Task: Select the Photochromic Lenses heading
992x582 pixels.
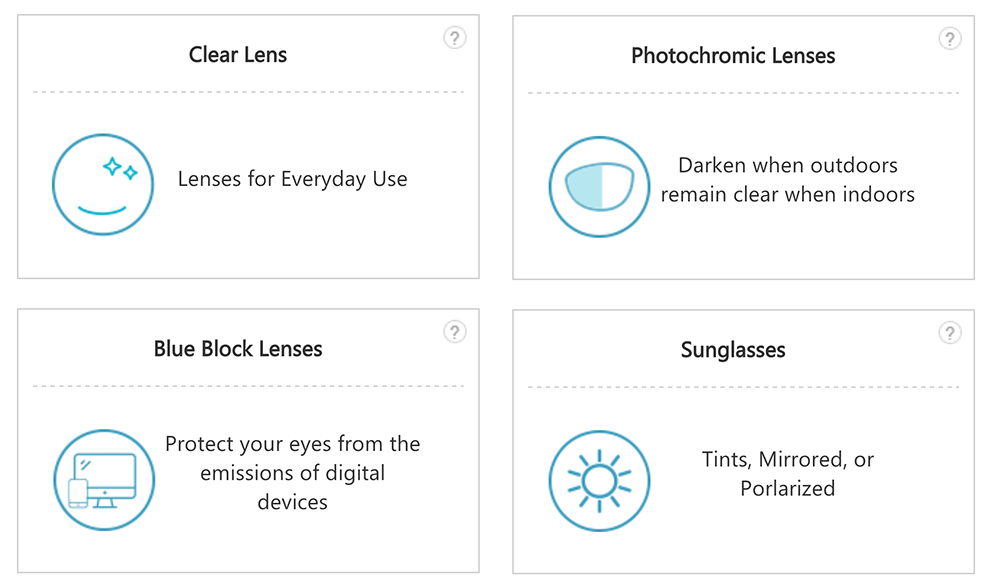Action: coord(733,56)
